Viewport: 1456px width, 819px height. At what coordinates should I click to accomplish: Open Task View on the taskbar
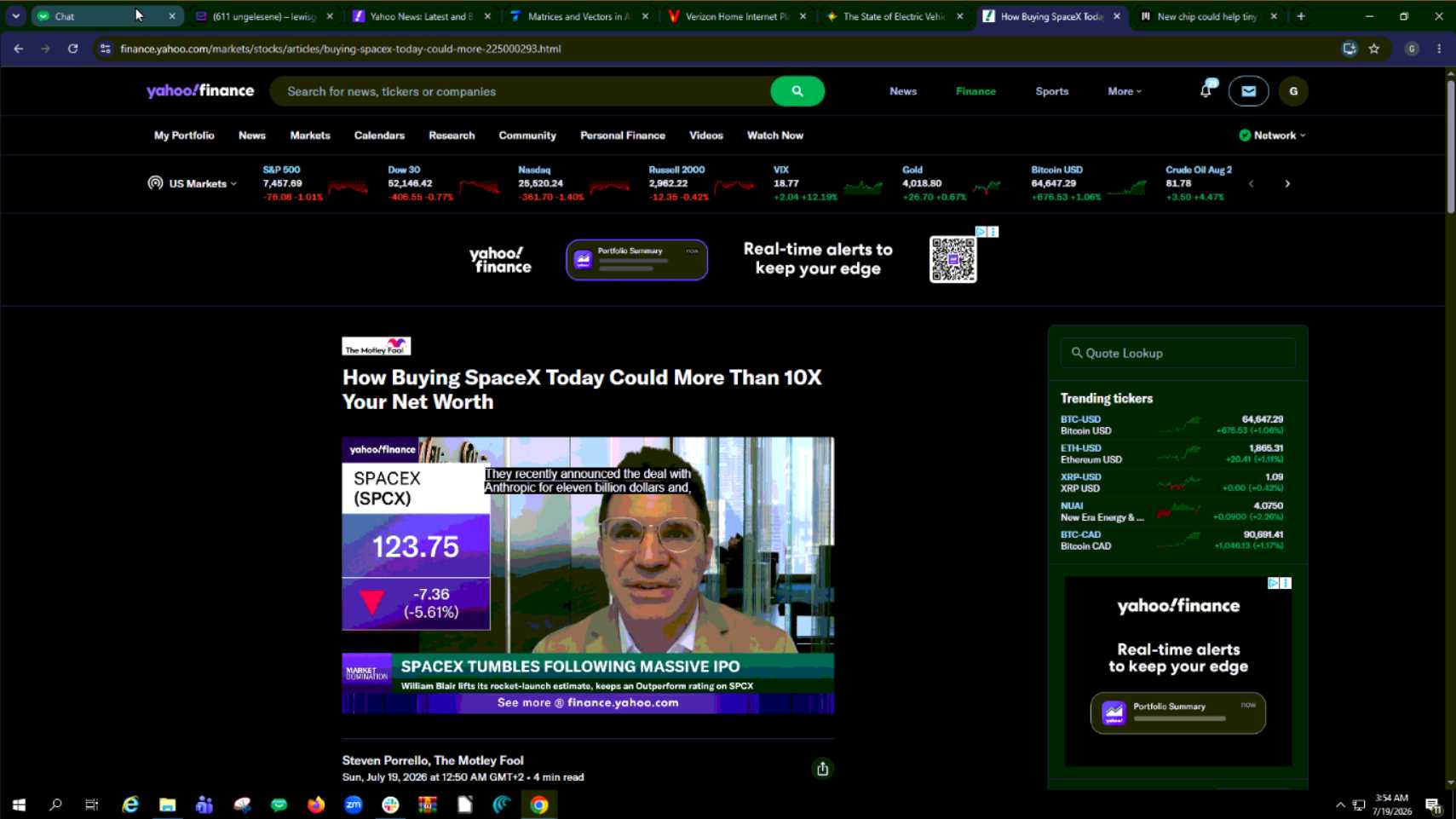(x=92, y=805)
